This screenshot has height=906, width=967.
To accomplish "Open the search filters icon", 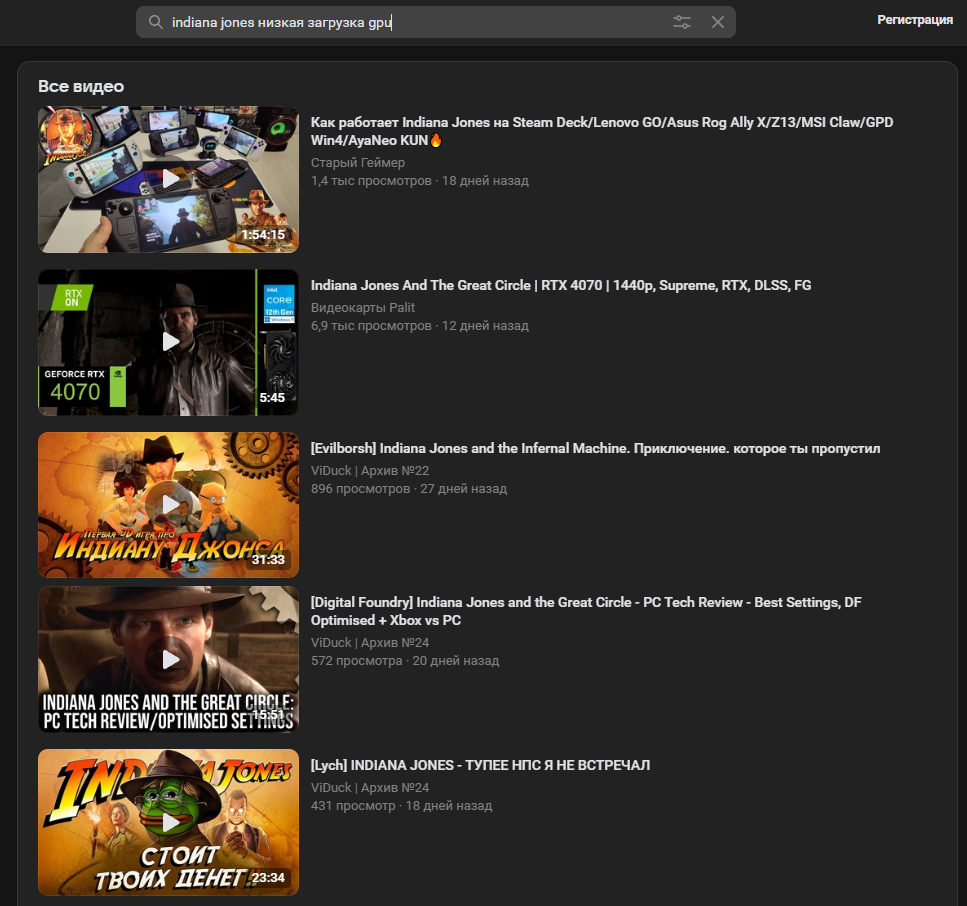I will coord(681,22).
